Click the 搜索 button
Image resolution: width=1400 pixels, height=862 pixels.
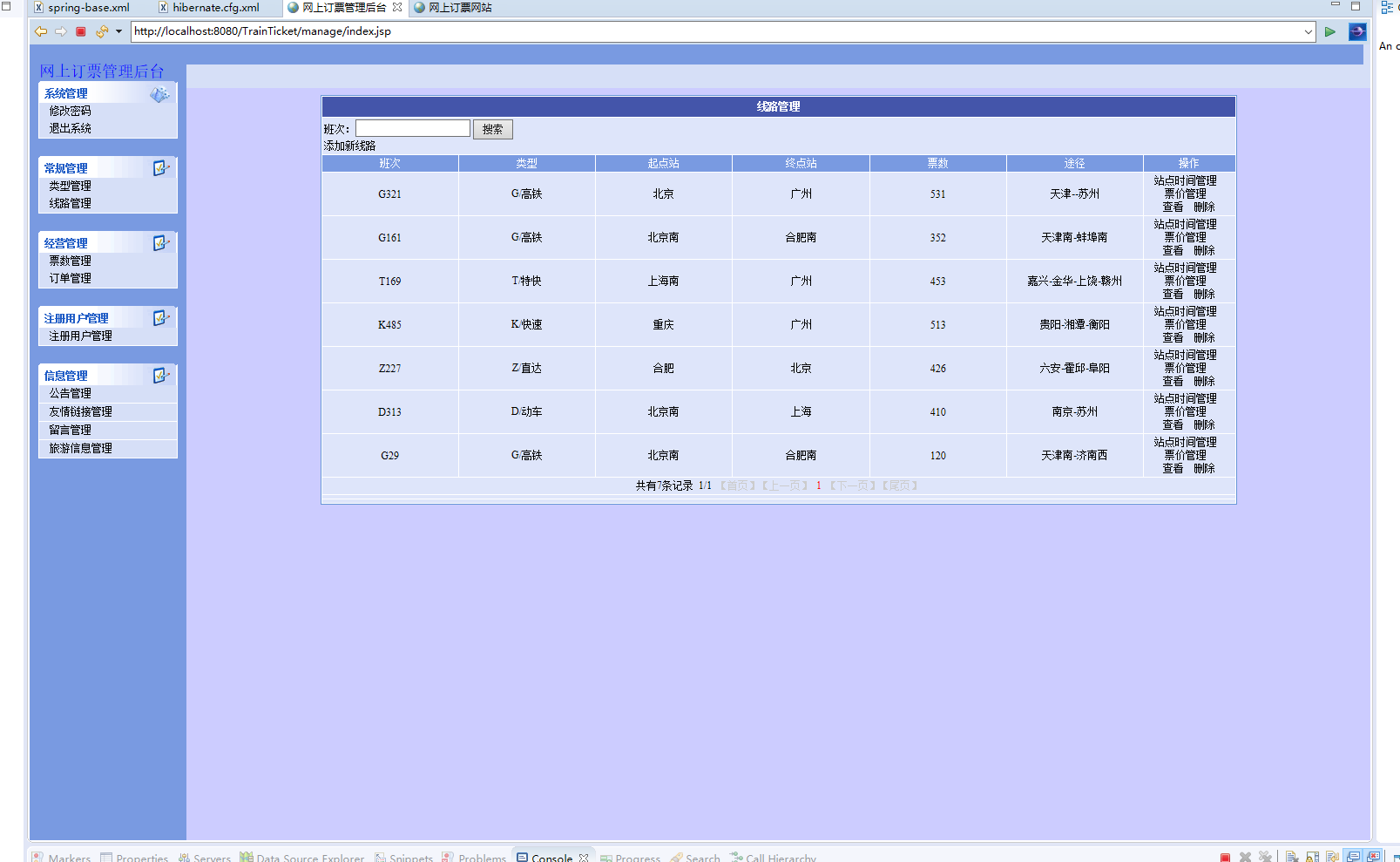point(493,129)
